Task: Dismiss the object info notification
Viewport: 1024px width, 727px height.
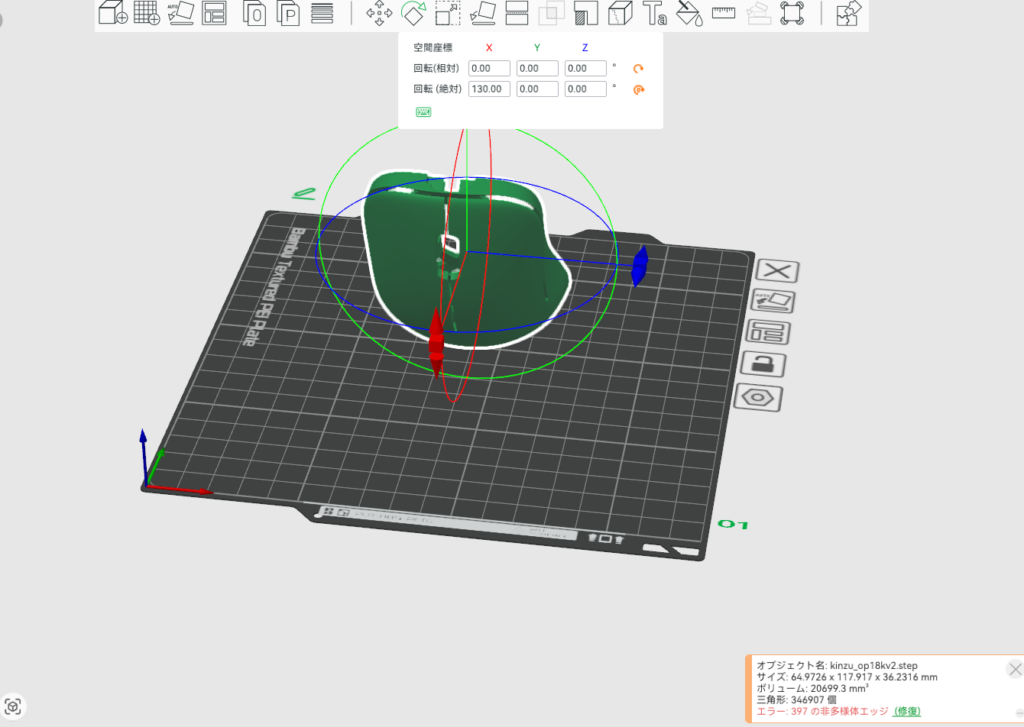Action: [1015, 669]
